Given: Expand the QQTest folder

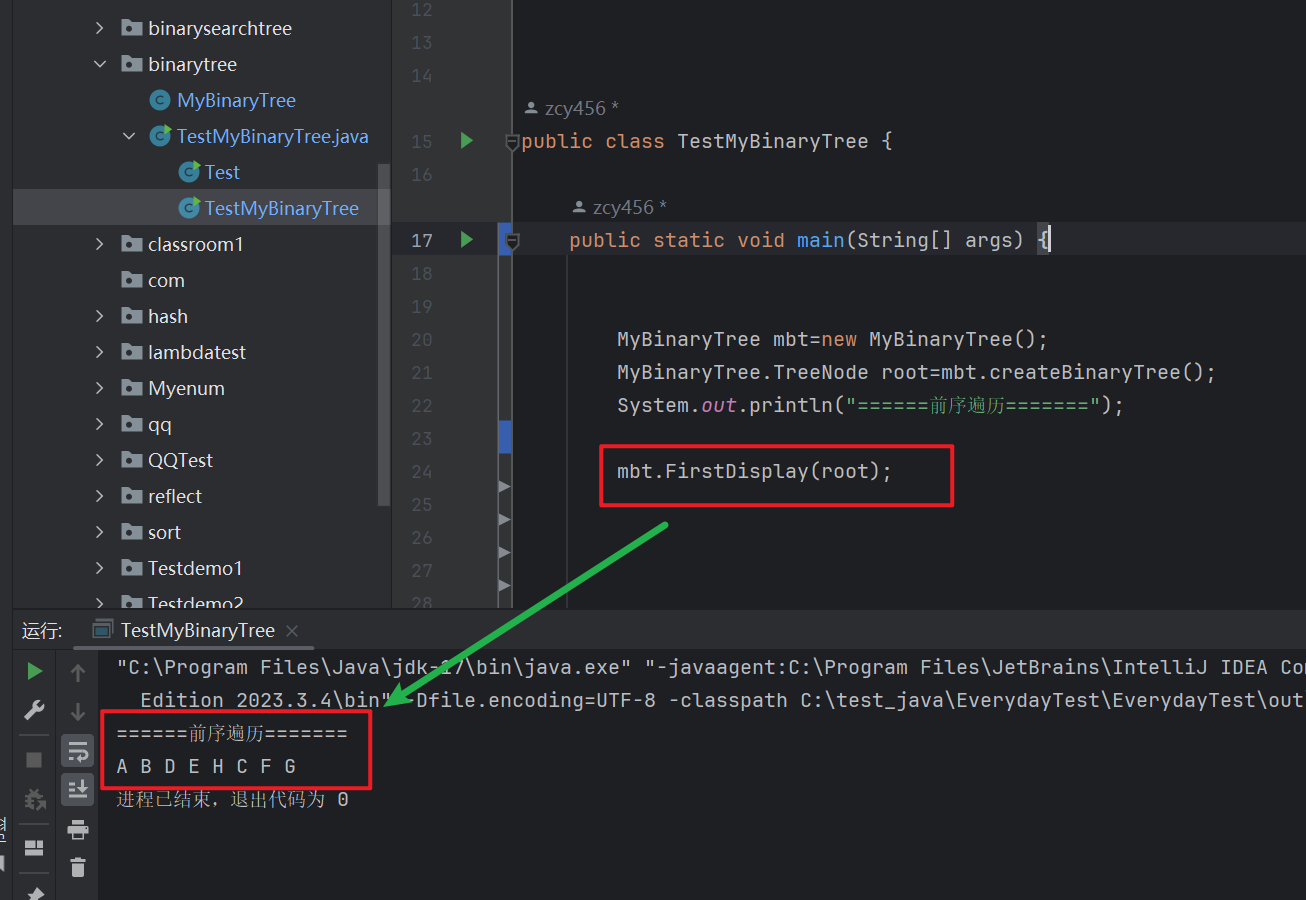Looking at the screenshot, I should (99, 460).
